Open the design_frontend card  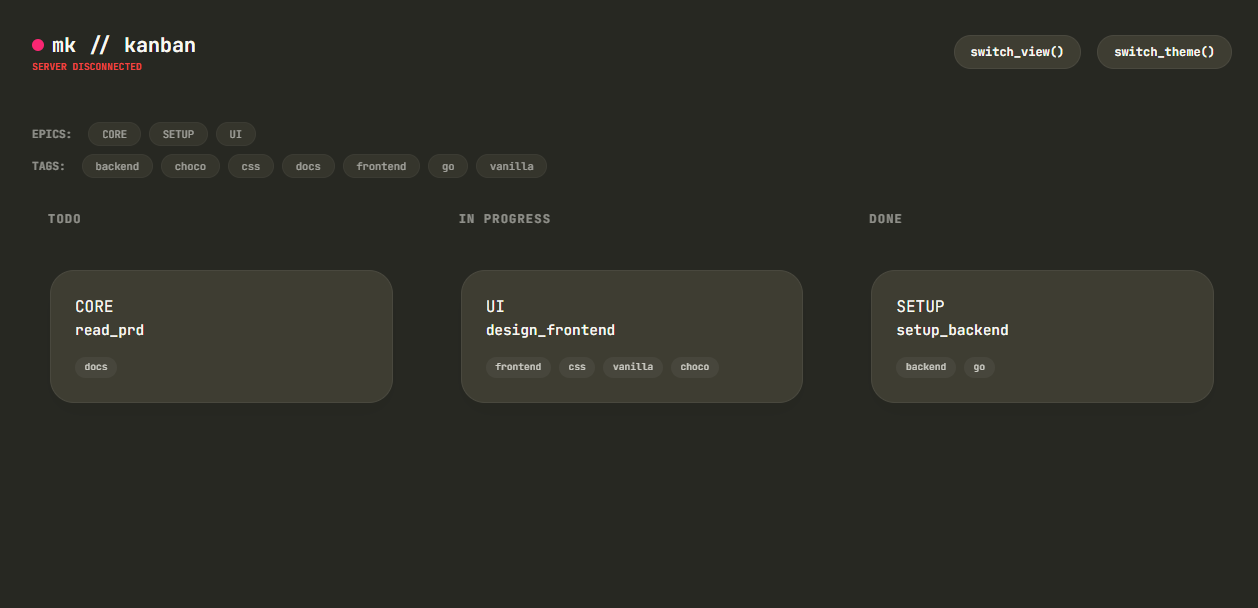click(x=632, y=336)
